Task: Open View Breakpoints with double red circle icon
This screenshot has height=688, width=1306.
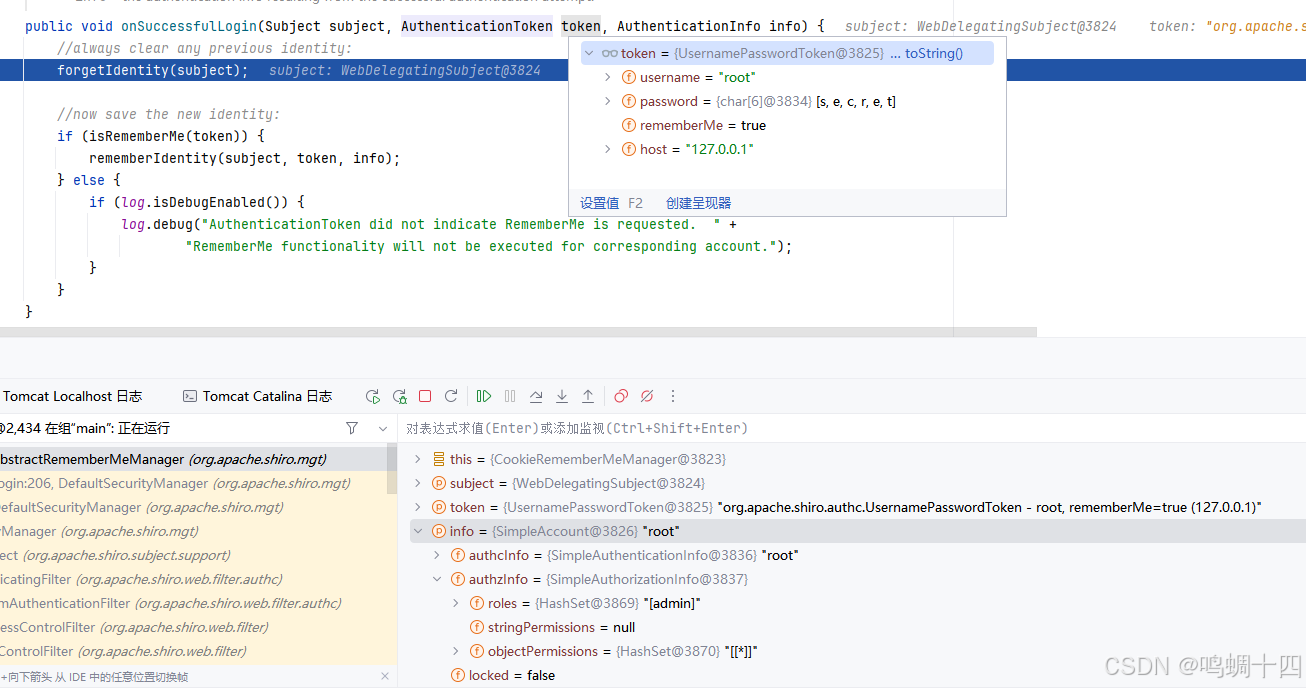Action: point(621,396)
